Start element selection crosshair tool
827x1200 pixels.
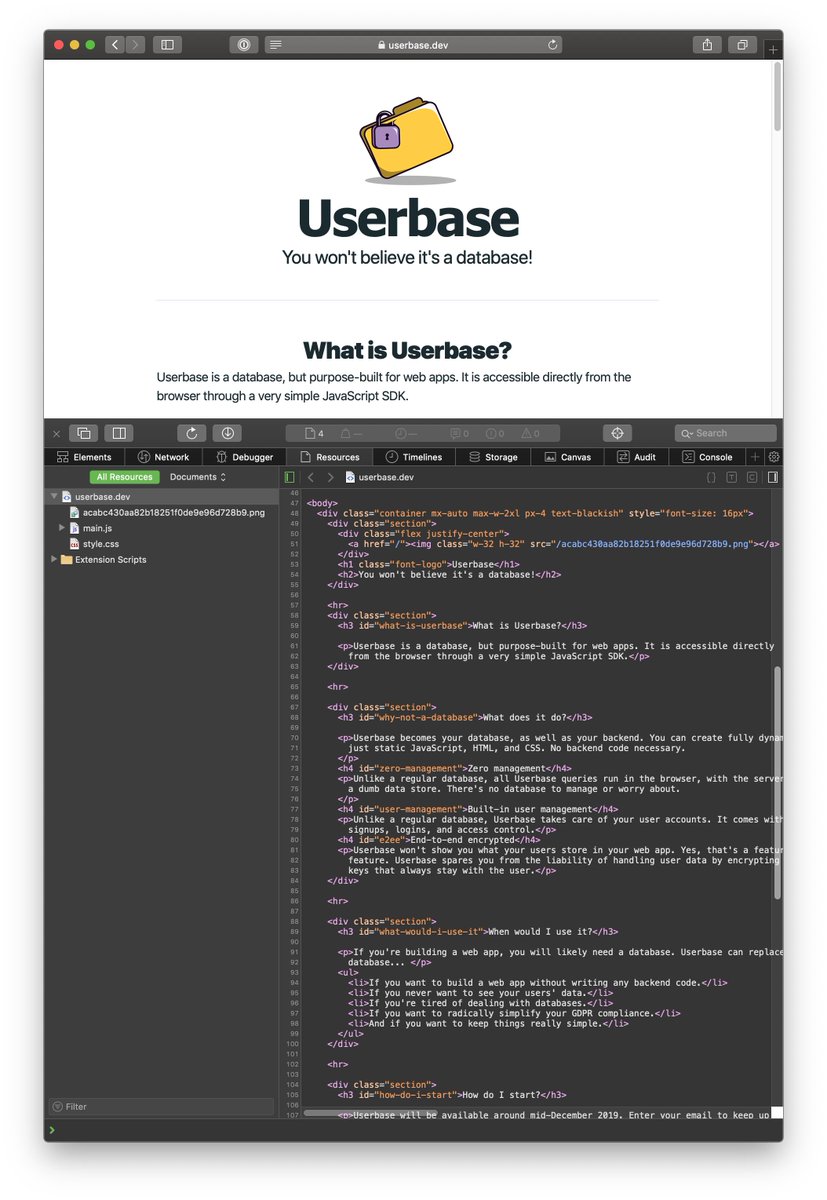[617, 433]
